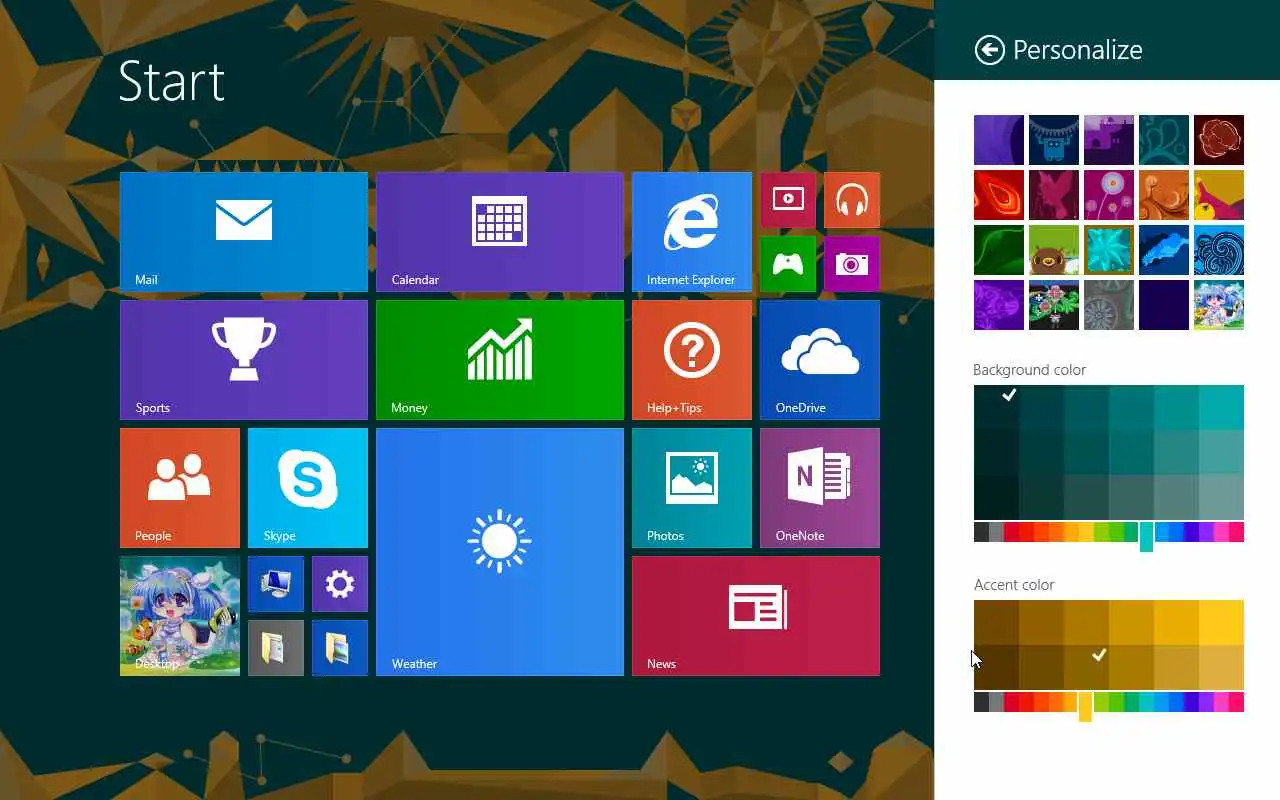Select dark gray on the Background hue strip
This screenshot has width=1280, height=800.
[x=981, y=532]
